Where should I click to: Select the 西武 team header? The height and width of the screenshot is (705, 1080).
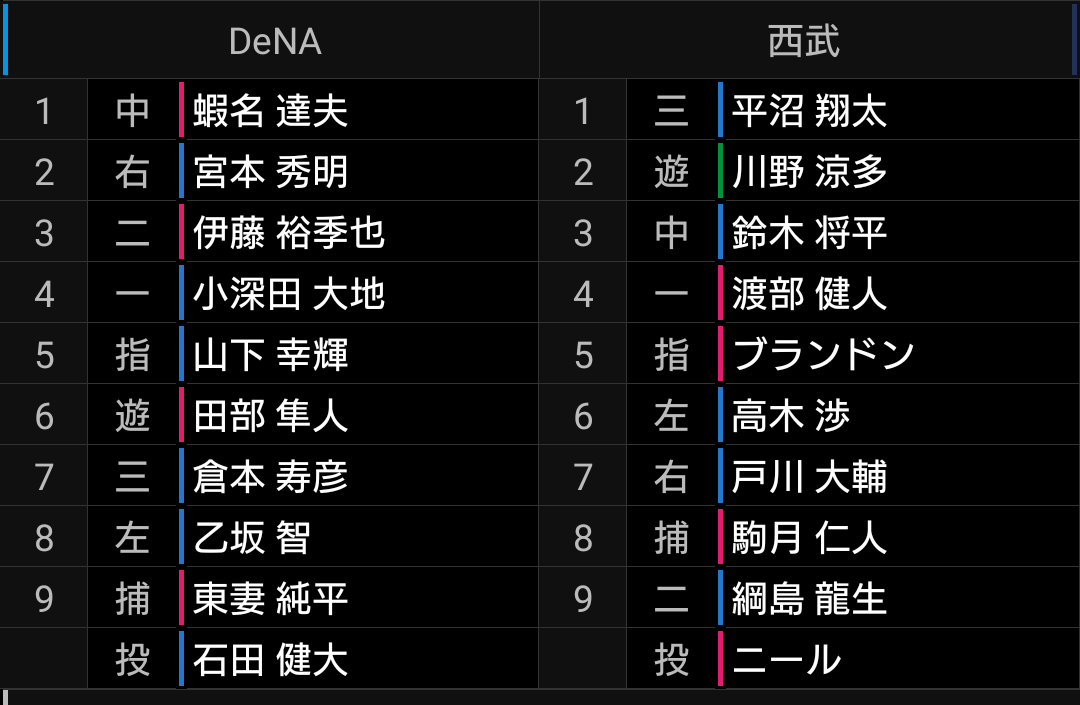click(804, 41)
